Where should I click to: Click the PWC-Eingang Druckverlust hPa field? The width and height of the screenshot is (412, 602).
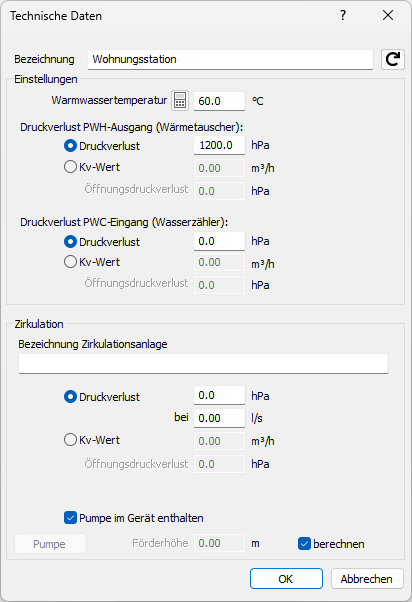pyautogui.click(x=219, y=241)
